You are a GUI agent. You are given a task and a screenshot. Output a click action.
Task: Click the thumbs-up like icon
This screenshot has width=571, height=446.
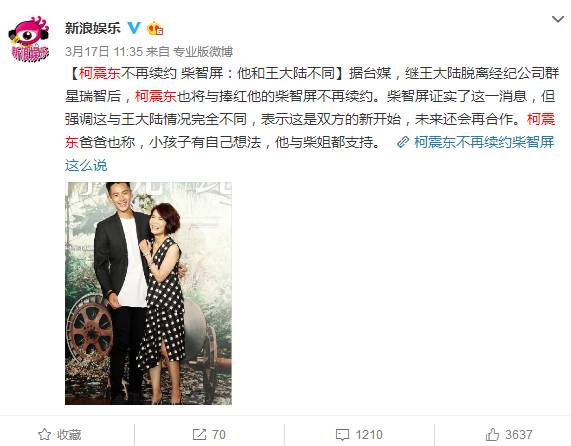pos(492,434)
